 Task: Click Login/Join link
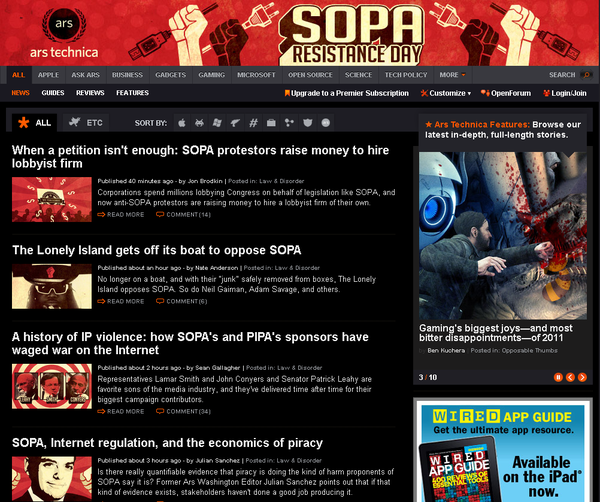point(565,93)
